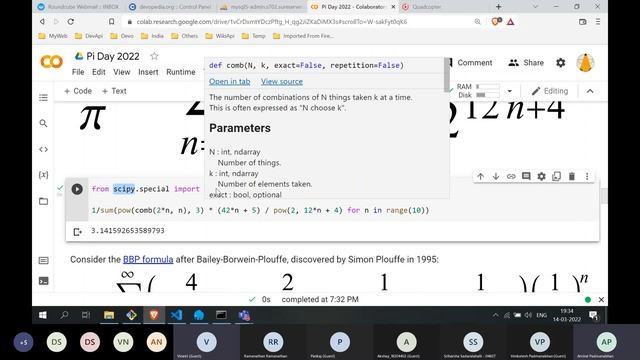Open Brave shields icon
This screenshot has height=360, width=640.
coord(496,22)
